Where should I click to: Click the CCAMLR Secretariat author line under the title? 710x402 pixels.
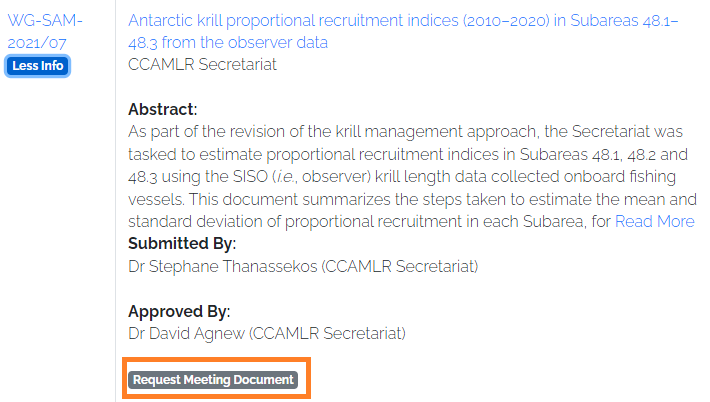pyautogui.click(x=202, y=64)
